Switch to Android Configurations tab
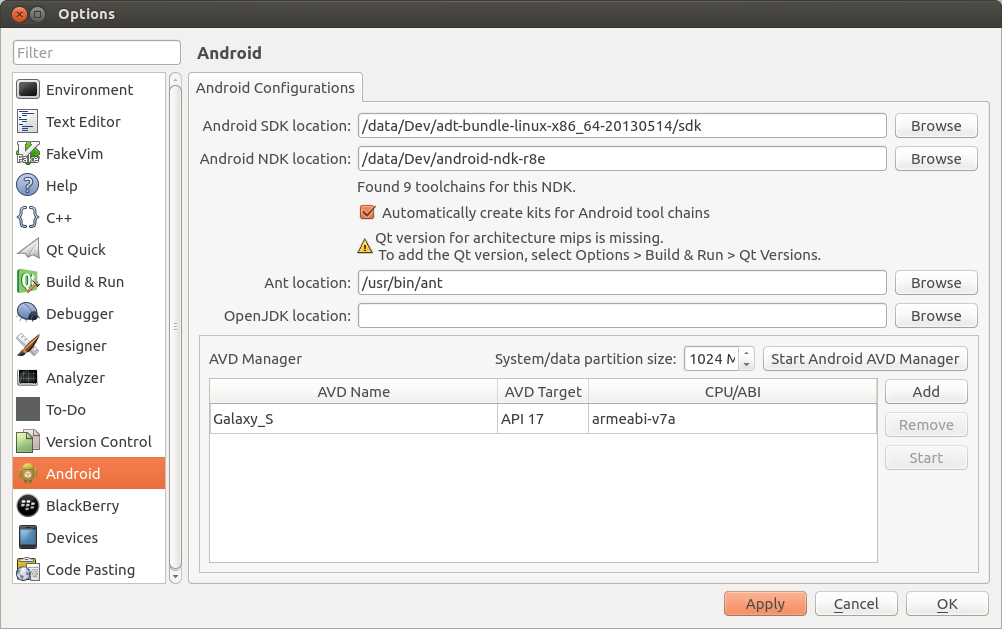 [x=275, y=88]
